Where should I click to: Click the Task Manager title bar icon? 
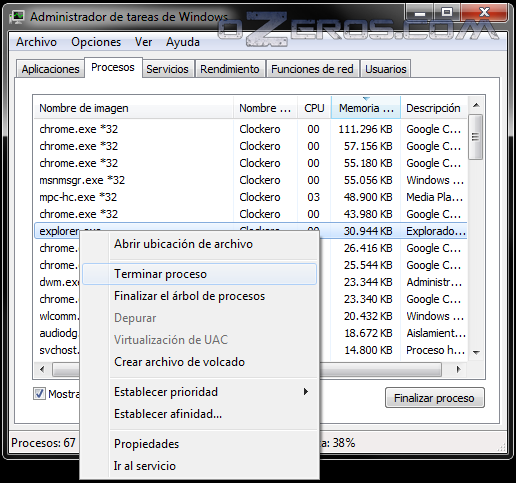click(17, 17)
